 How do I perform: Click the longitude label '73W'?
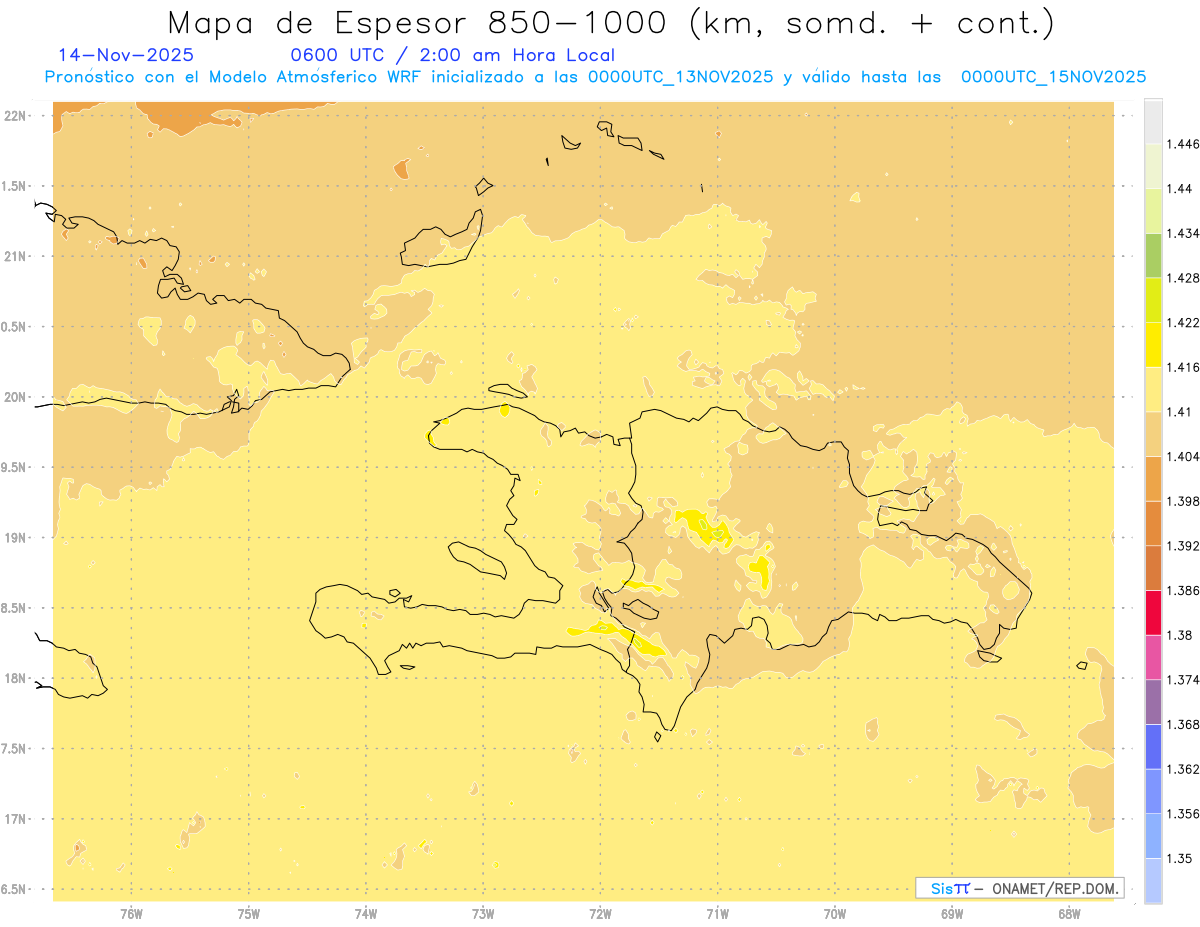483,914
